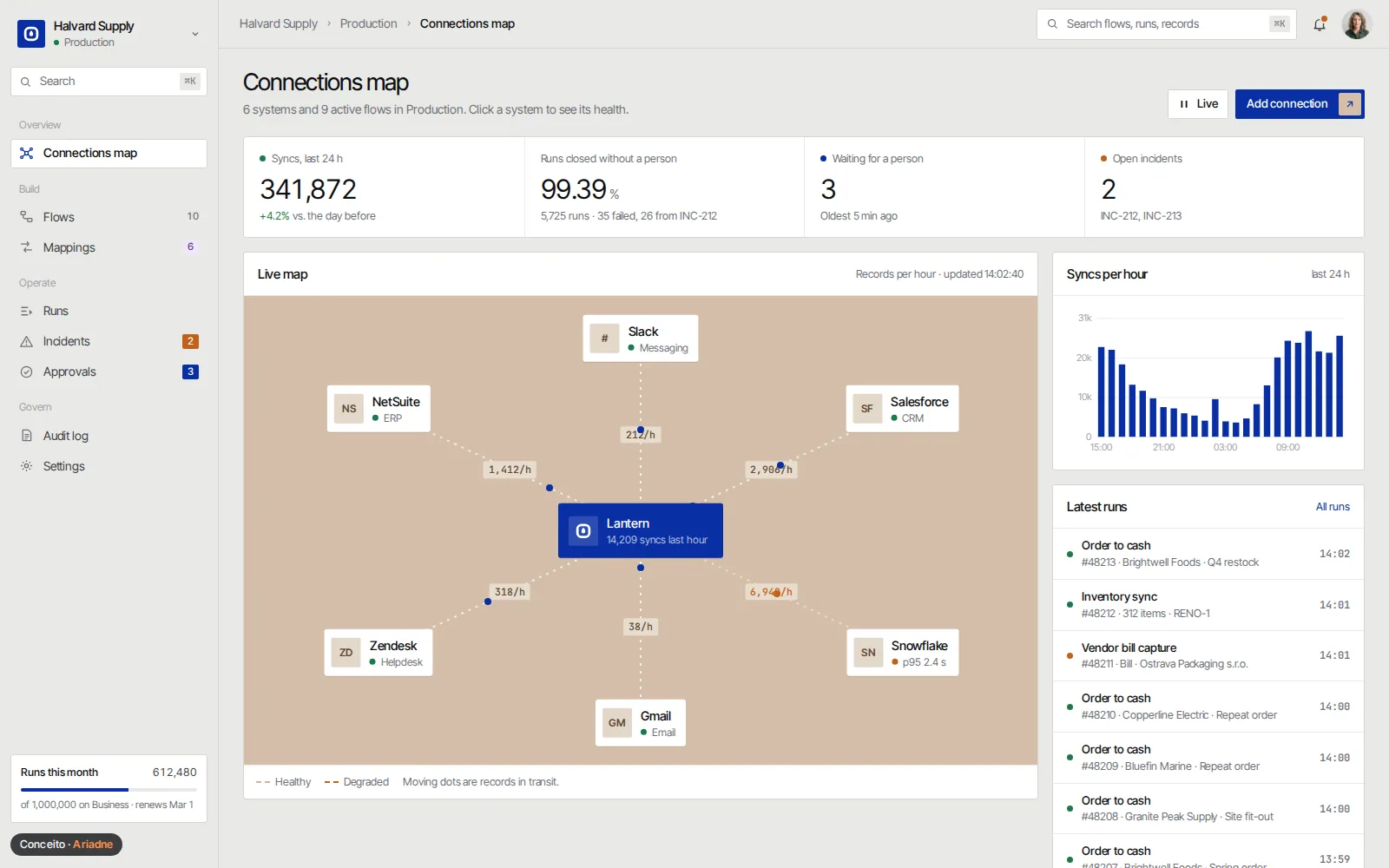The image size is (1389, 868).
Task: Select the central Lantern node
Action: click(641, 530)
